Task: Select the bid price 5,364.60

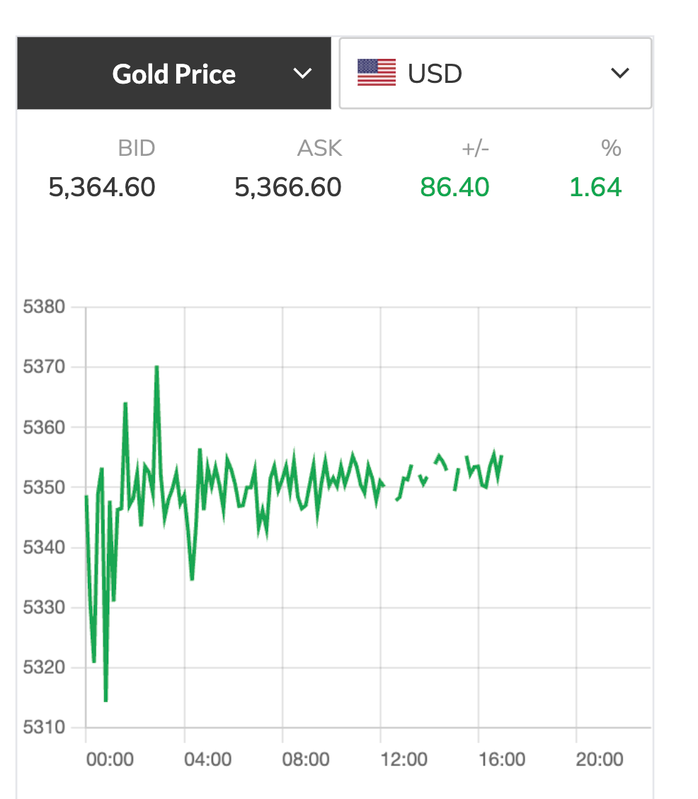Action: coord(102,187)
